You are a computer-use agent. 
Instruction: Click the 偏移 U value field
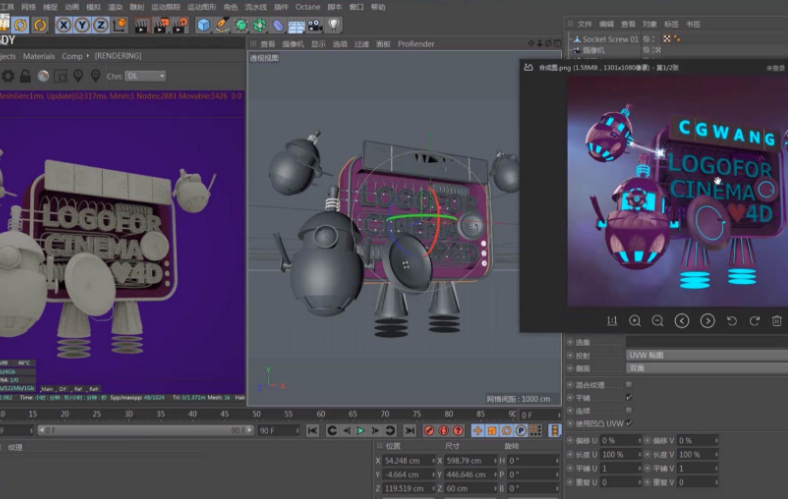[x=620, y=440]
